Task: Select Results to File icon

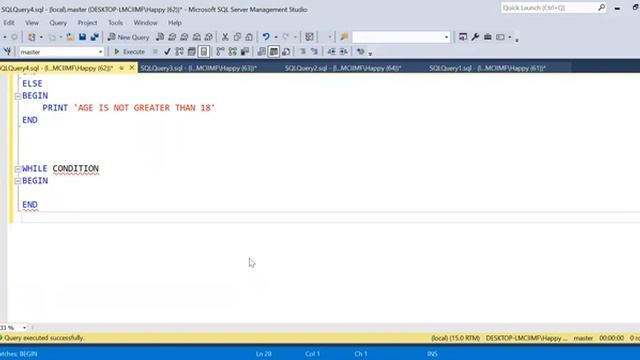Action: 286,52
